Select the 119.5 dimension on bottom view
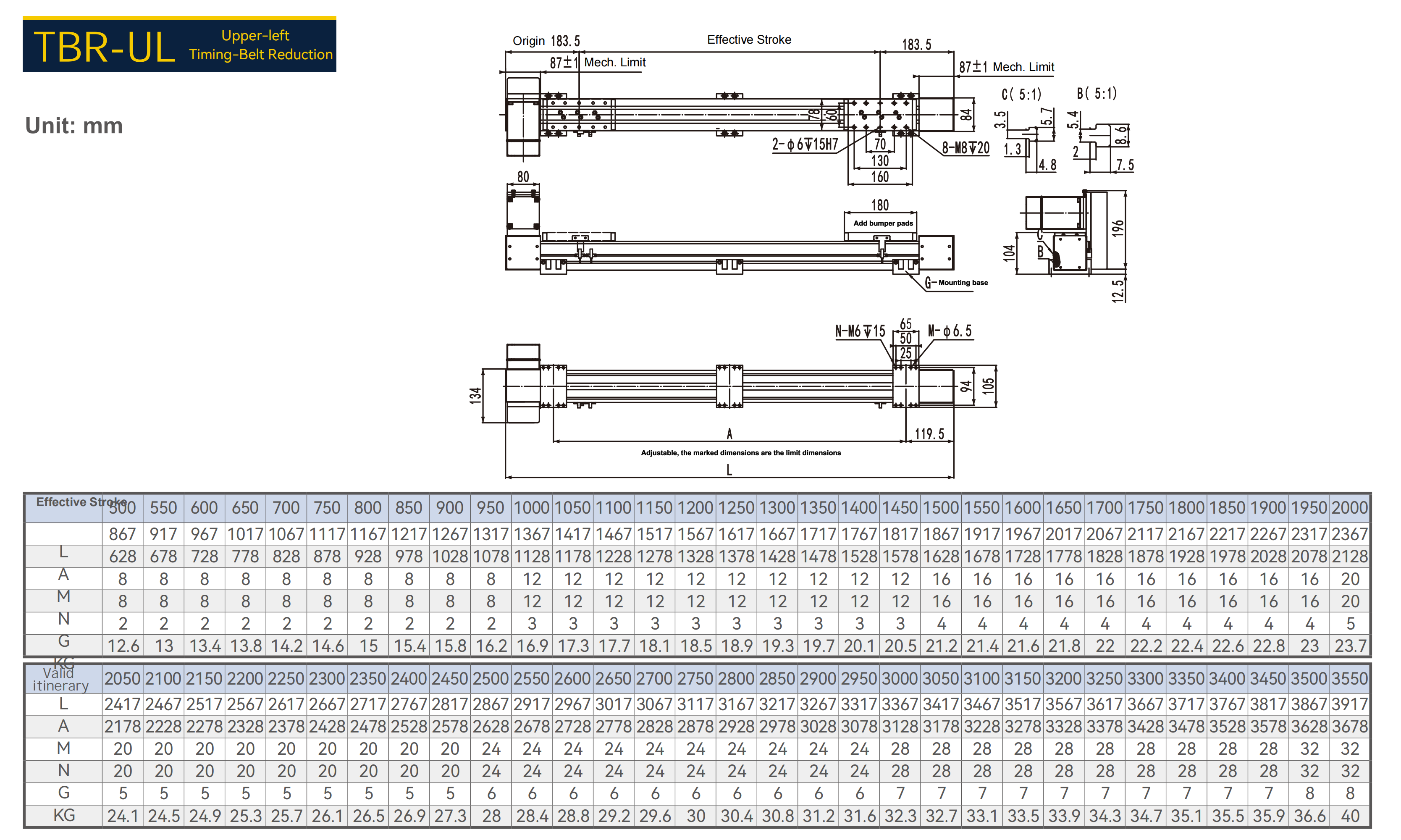 tap(930, 433)
